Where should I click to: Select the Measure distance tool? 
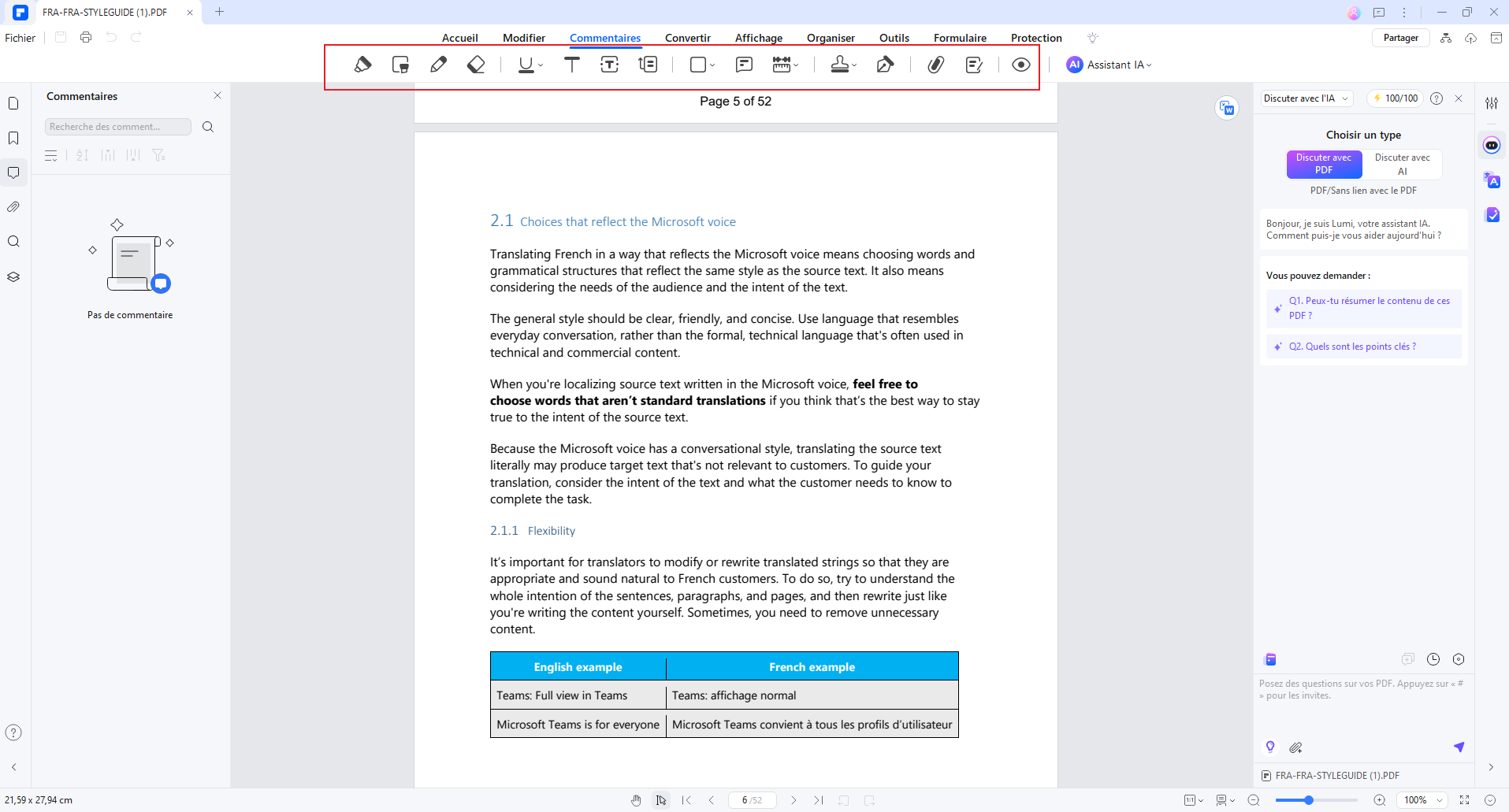tap(781, 65)
